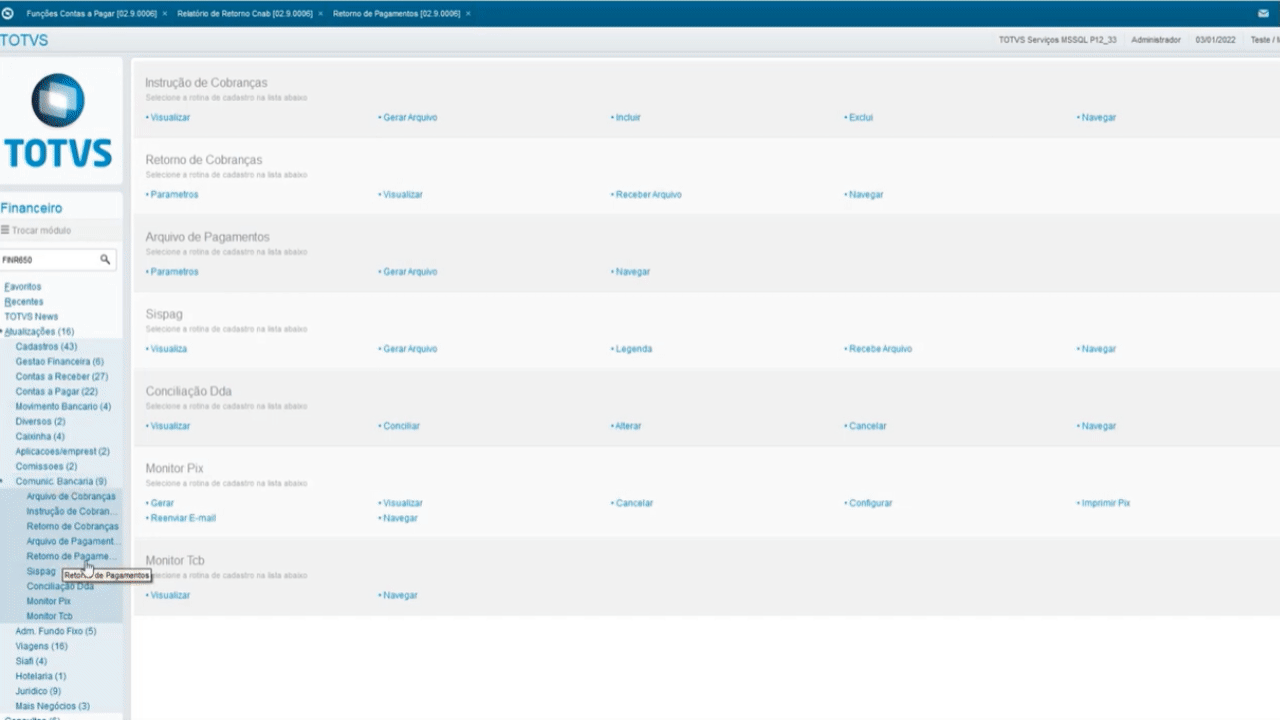Switch to Funções Contas a Pagar tab

91,13
